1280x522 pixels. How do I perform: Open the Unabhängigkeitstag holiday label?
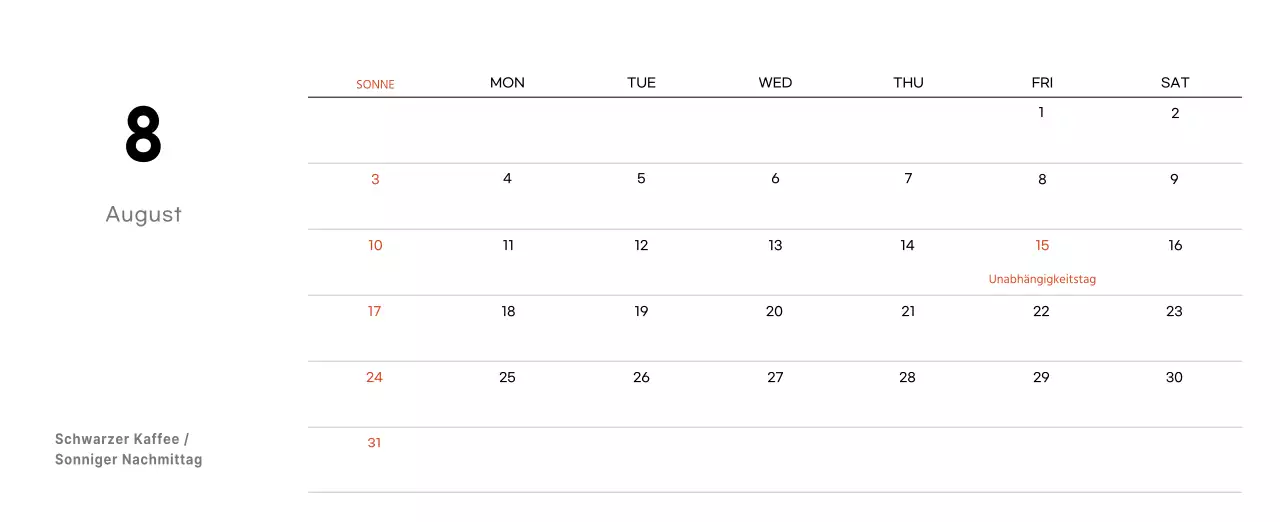tap(1042, 279)
